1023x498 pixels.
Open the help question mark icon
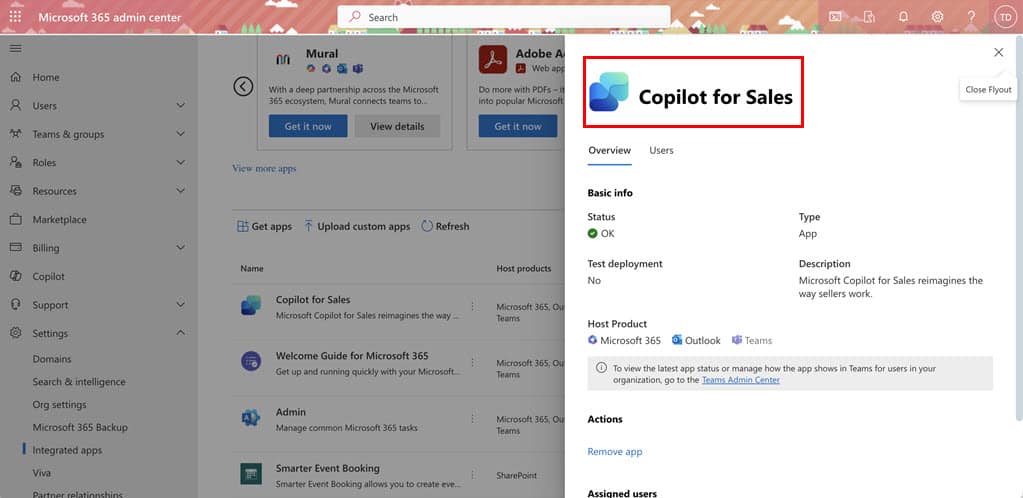tap(971, 17)
